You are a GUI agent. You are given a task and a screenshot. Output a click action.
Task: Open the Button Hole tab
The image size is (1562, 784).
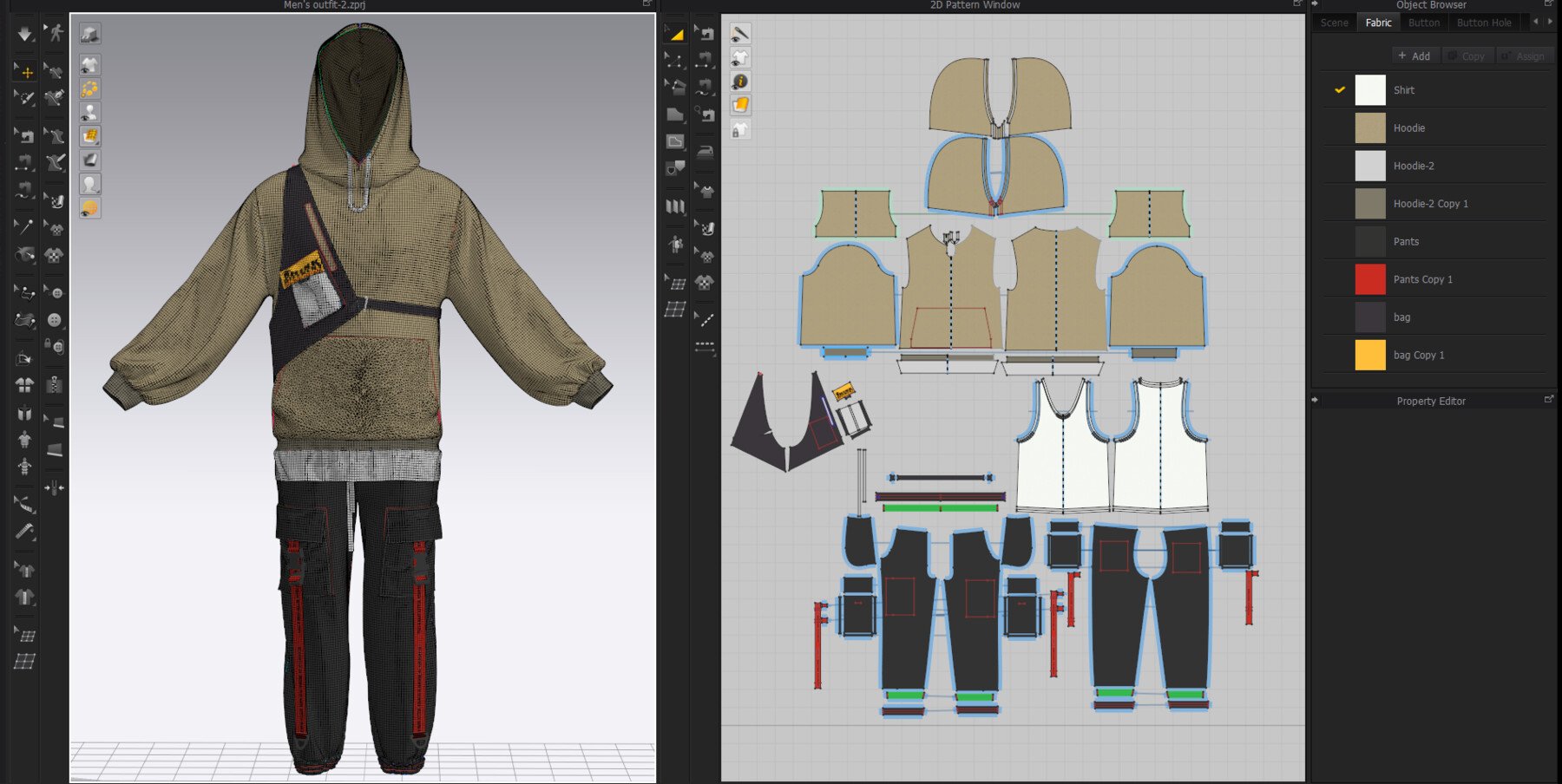1484,23
